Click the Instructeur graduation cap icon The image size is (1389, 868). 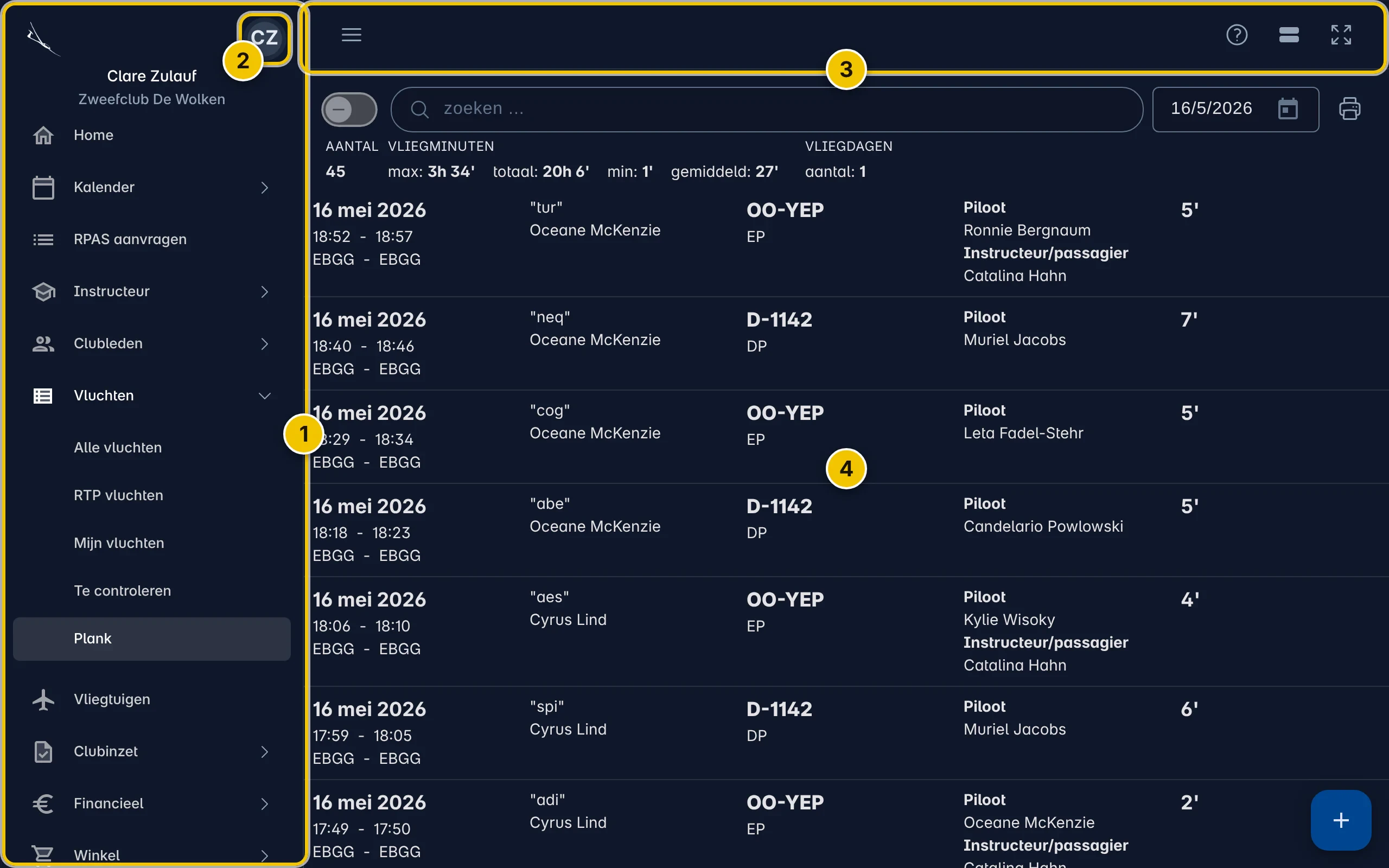click(43, 292)
